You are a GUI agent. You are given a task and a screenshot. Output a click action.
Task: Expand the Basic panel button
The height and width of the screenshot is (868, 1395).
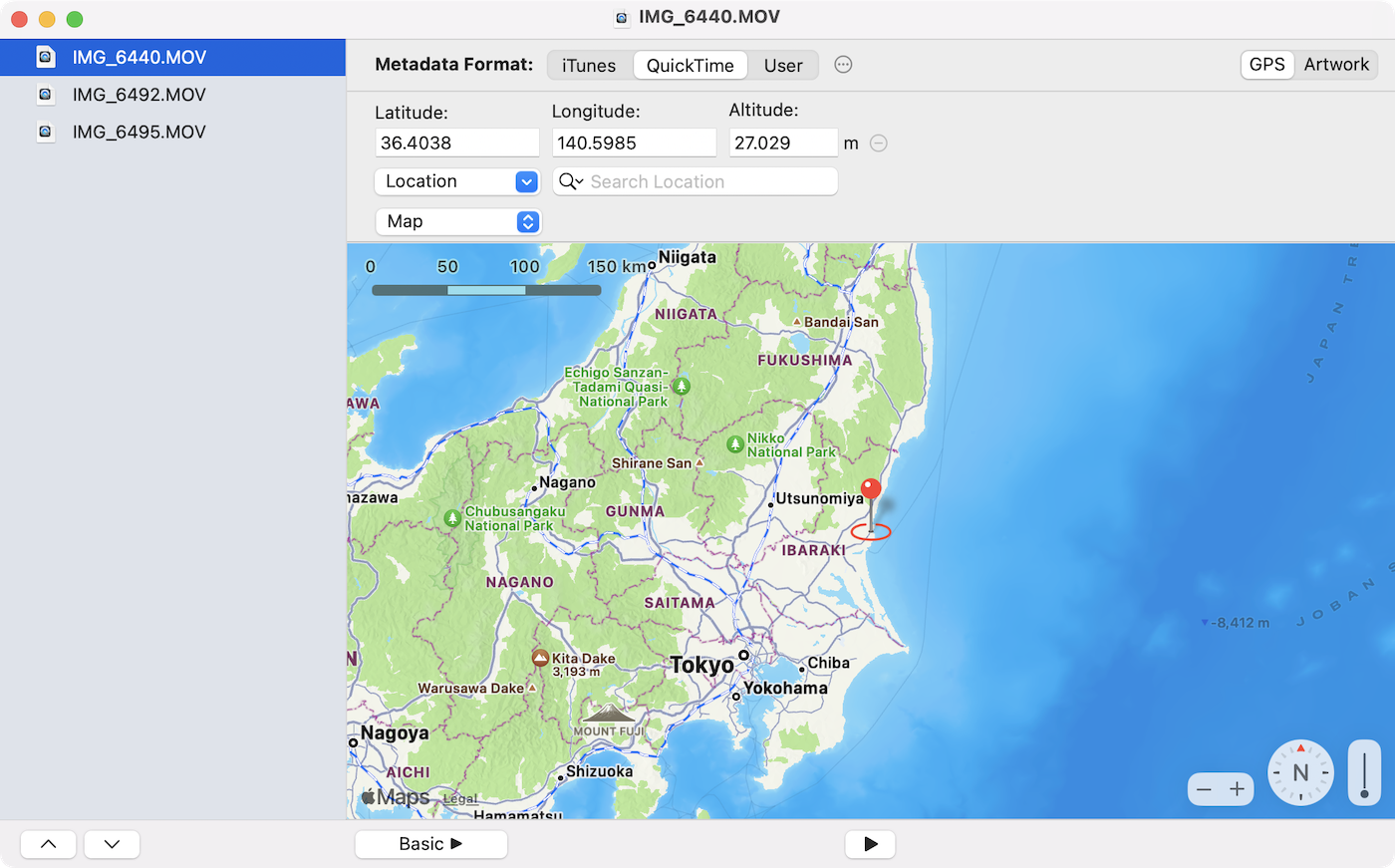[431, 844]
